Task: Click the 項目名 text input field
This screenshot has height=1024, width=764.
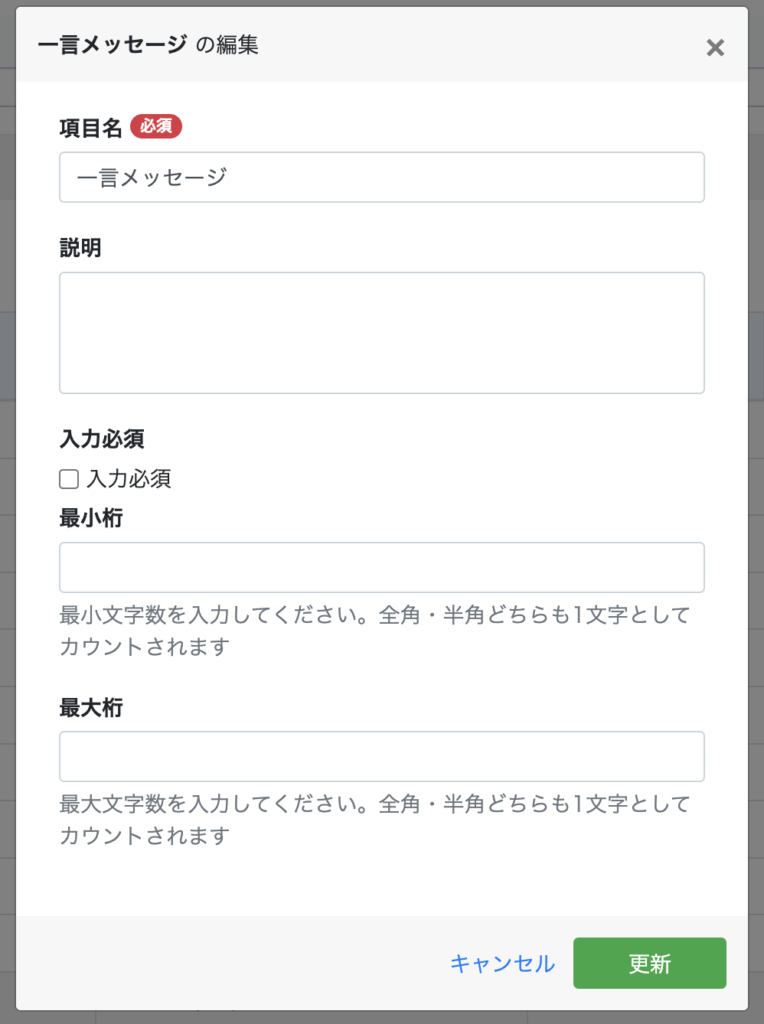Action: point(381,177)
